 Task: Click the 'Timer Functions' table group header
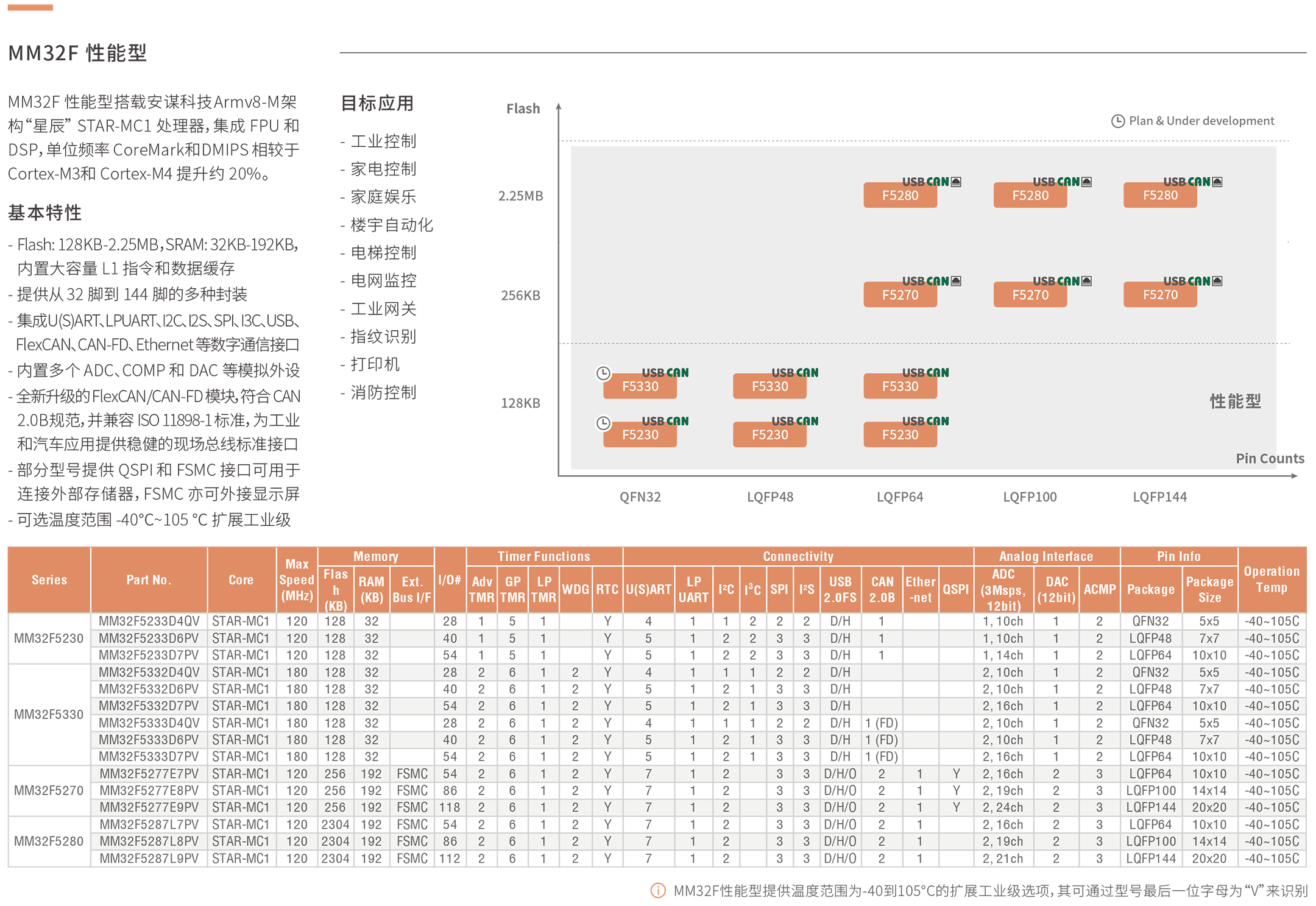point(544,556)
